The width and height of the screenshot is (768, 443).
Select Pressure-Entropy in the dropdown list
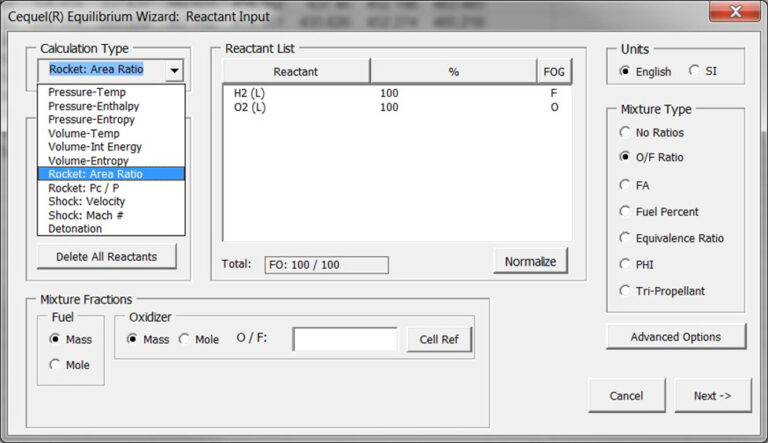111,120
